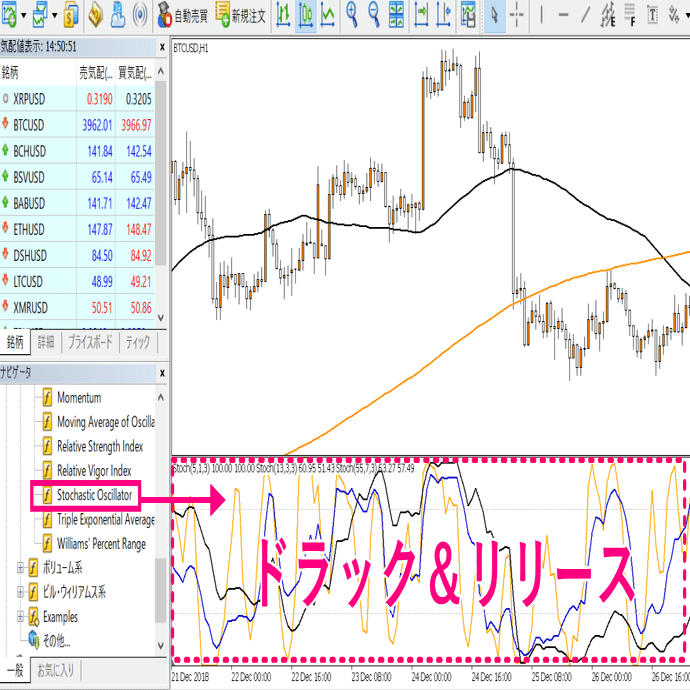
Task: Close the Market Watch panel
Action: pos(162,47)
